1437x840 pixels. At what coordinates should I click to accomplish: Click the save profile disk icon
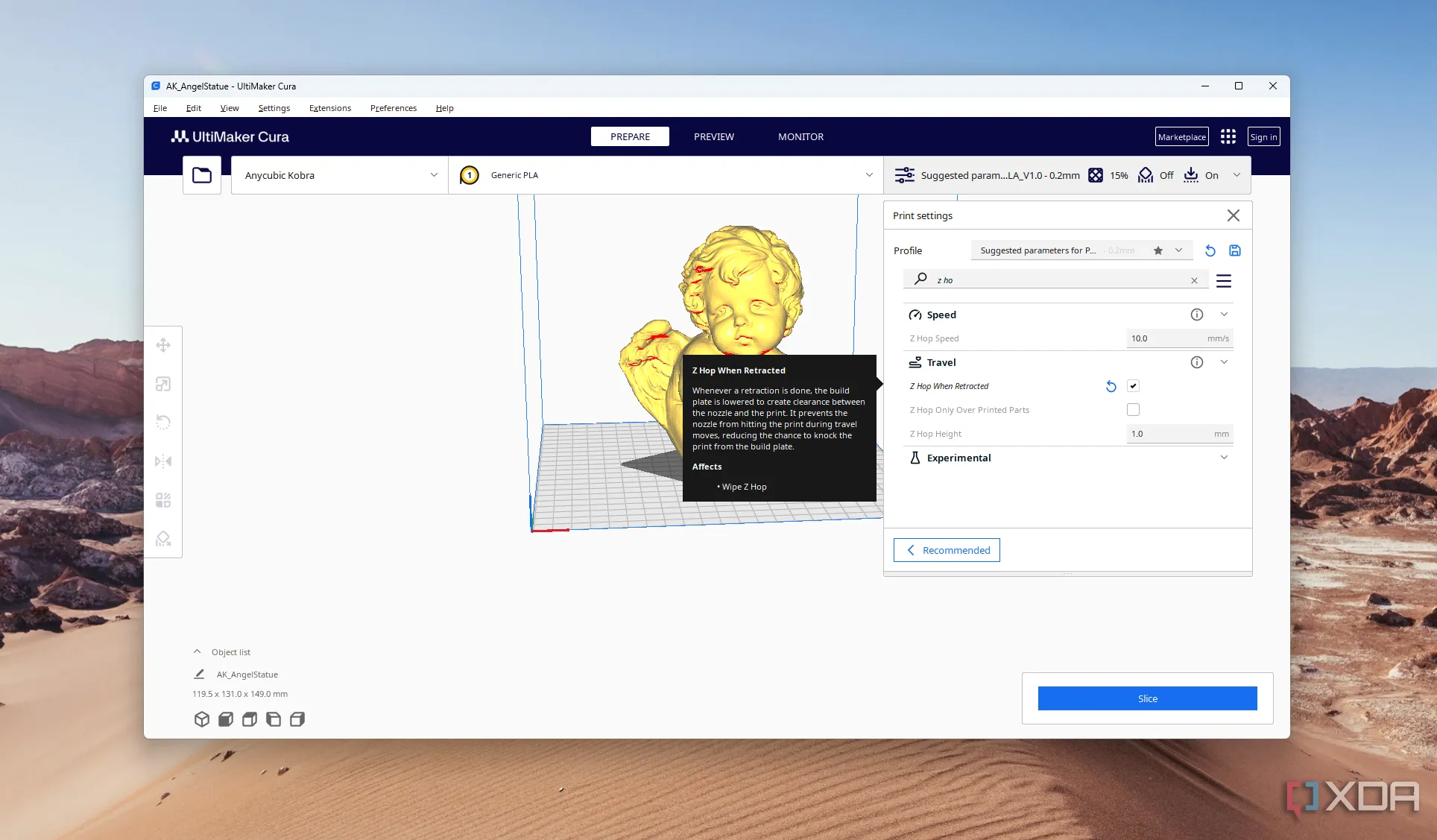click(x=1235, y=250)
